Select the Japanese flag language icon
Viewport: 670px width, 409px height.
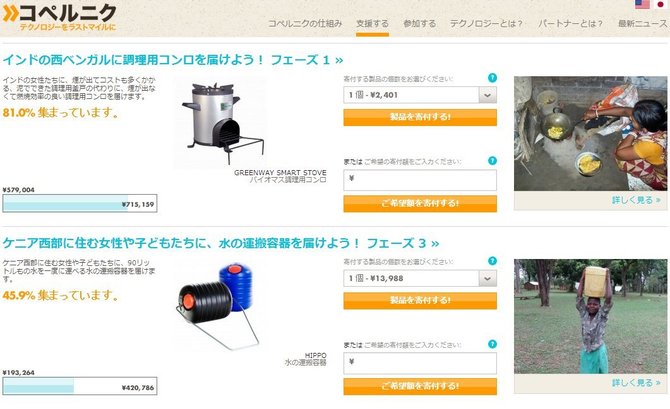tap(661, 4)
